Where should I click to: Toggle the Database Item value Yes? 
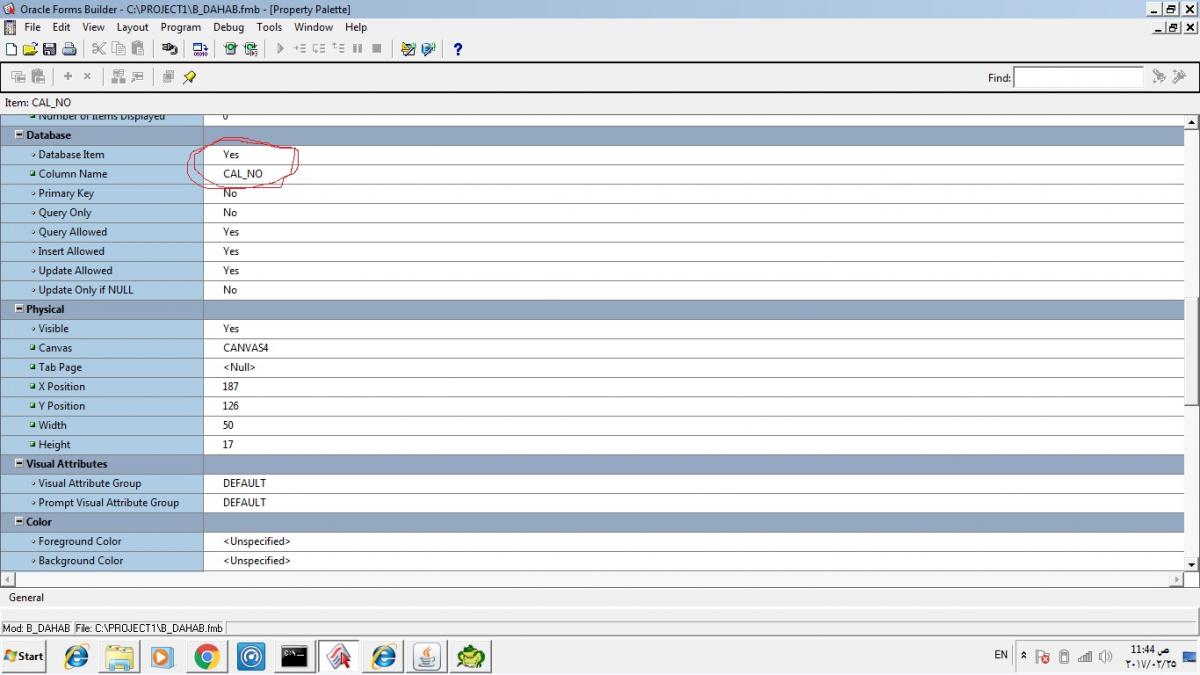(231, 155)
